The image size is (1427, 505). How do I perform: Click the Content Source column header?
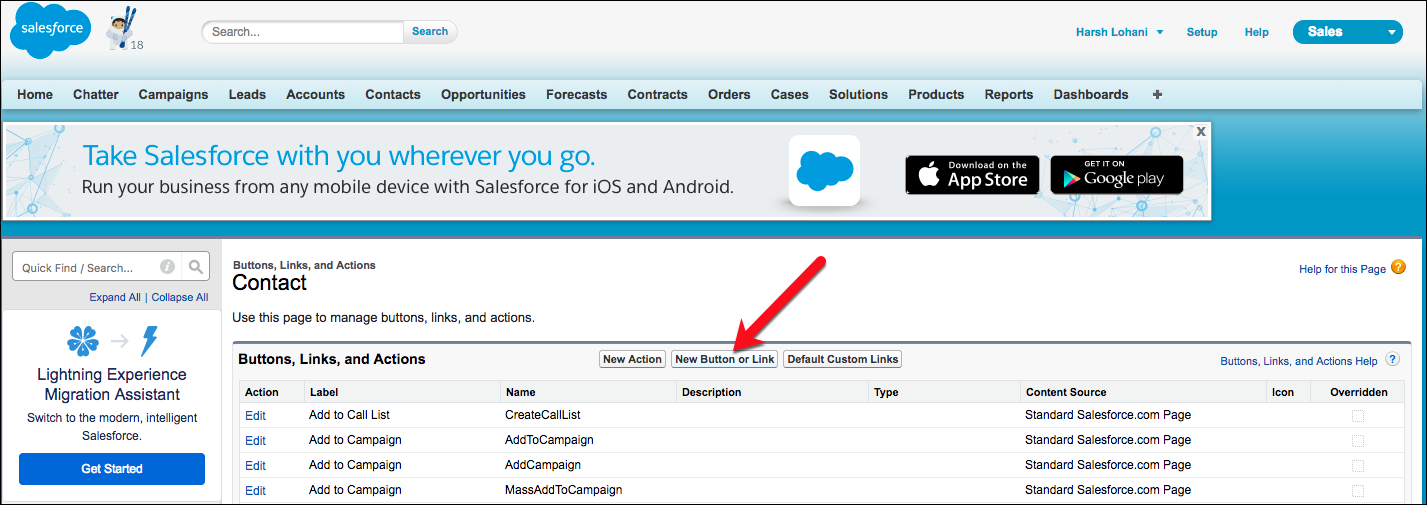(x=1066, y=392)
